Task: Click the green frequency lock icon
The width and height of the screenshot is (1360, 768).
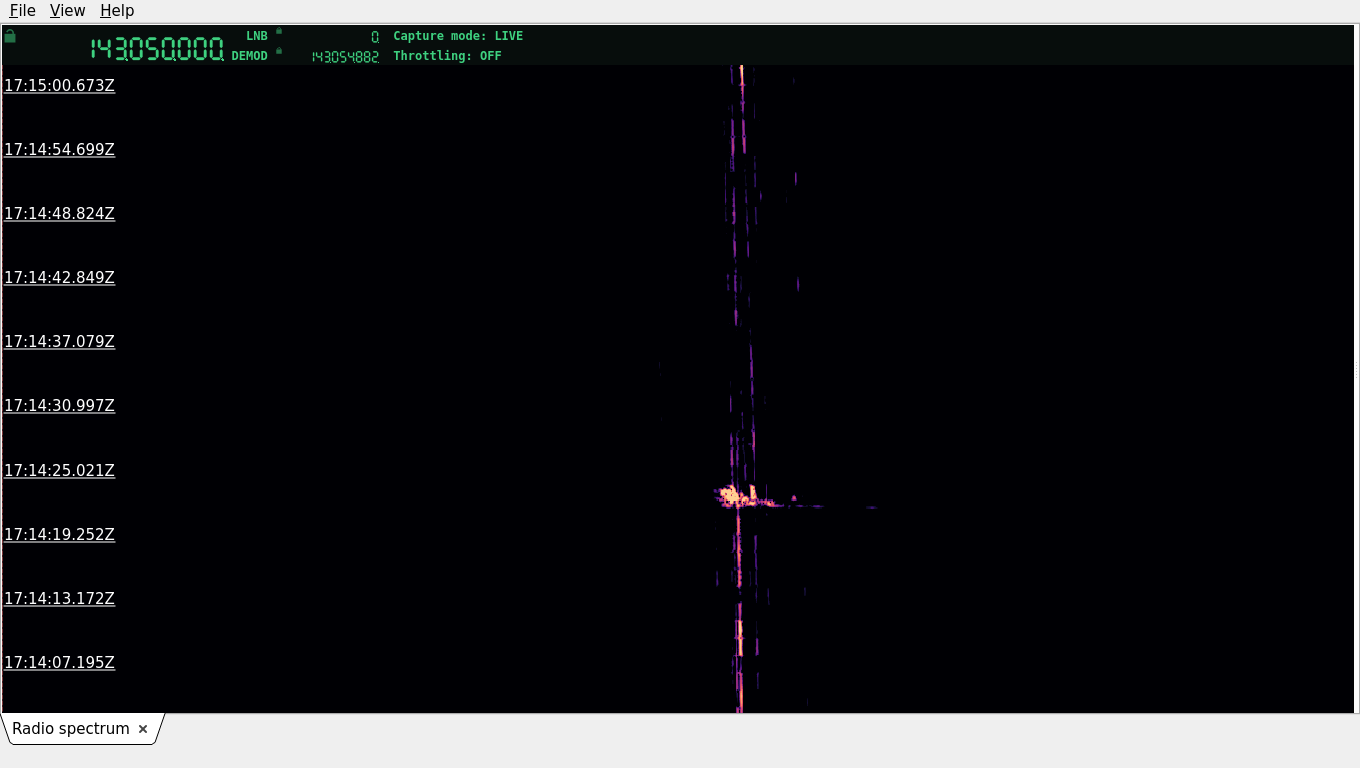Action: [10, 36]
